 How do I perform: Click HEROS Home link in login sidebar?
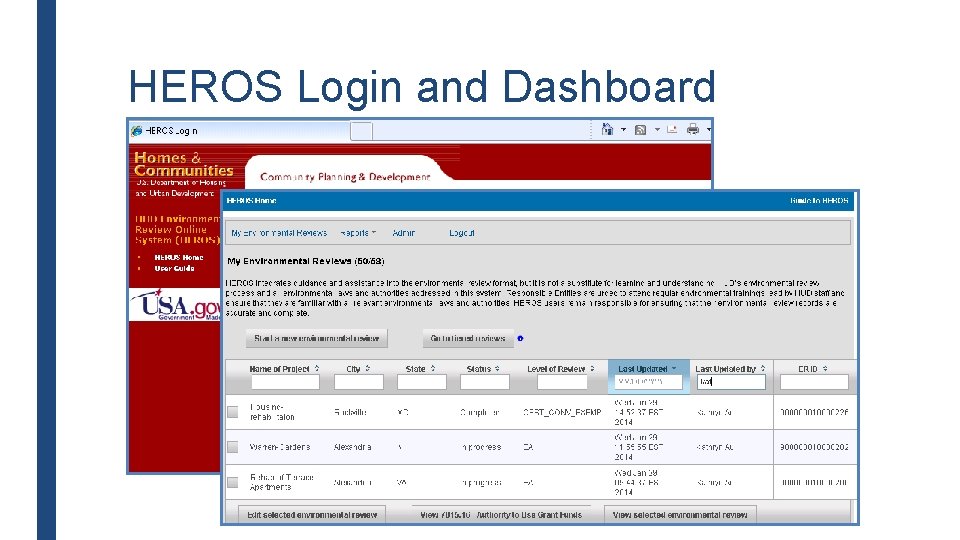point(178,257)
